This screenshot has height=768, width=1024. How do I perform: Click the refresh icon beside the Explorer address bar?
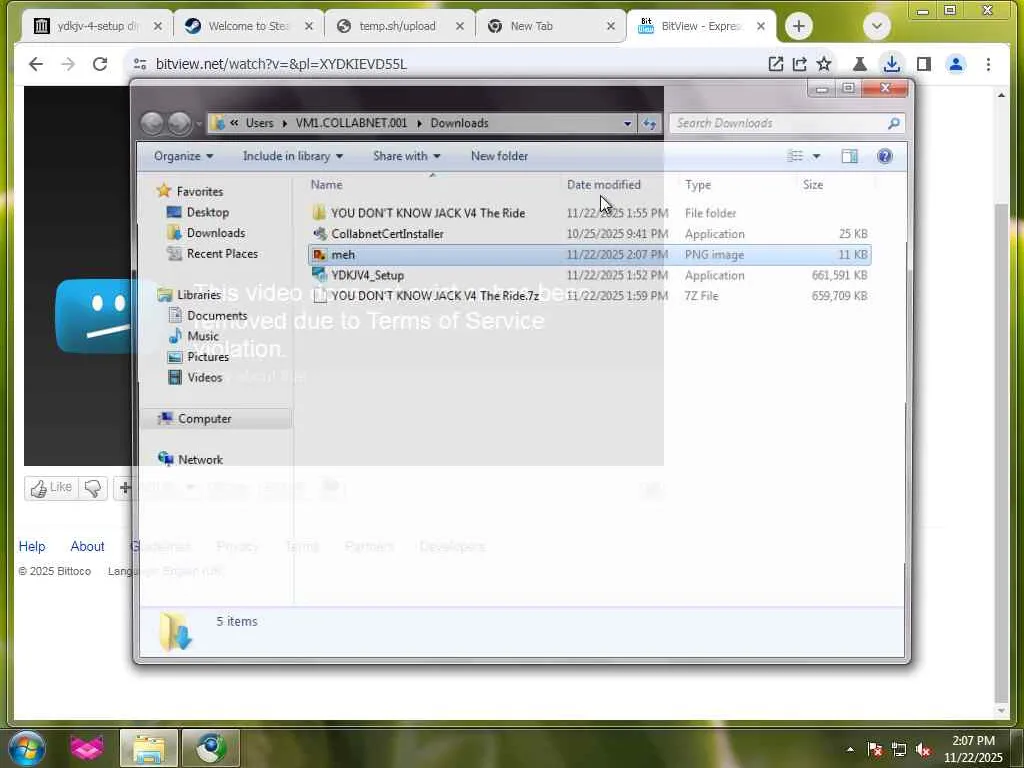(x=649, y=123)
